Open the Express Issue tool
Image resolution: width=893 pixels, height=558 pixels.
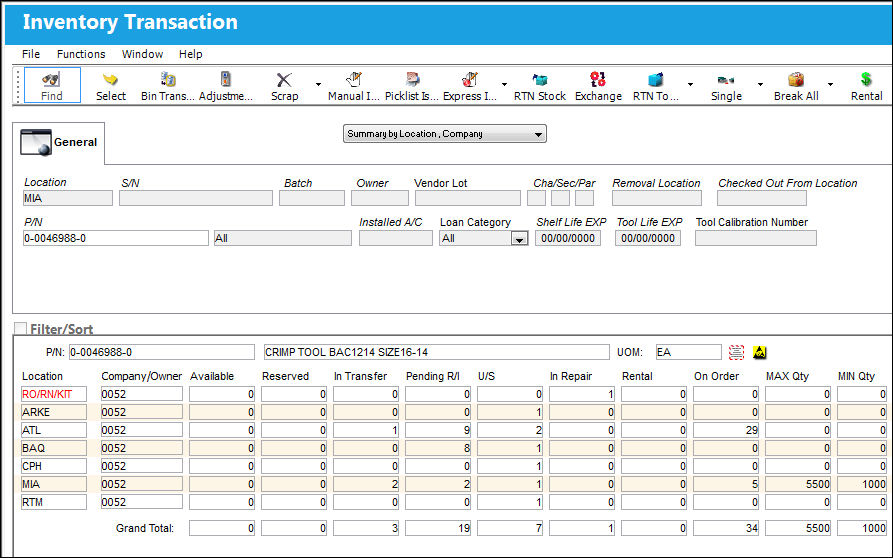pos(470,85)
